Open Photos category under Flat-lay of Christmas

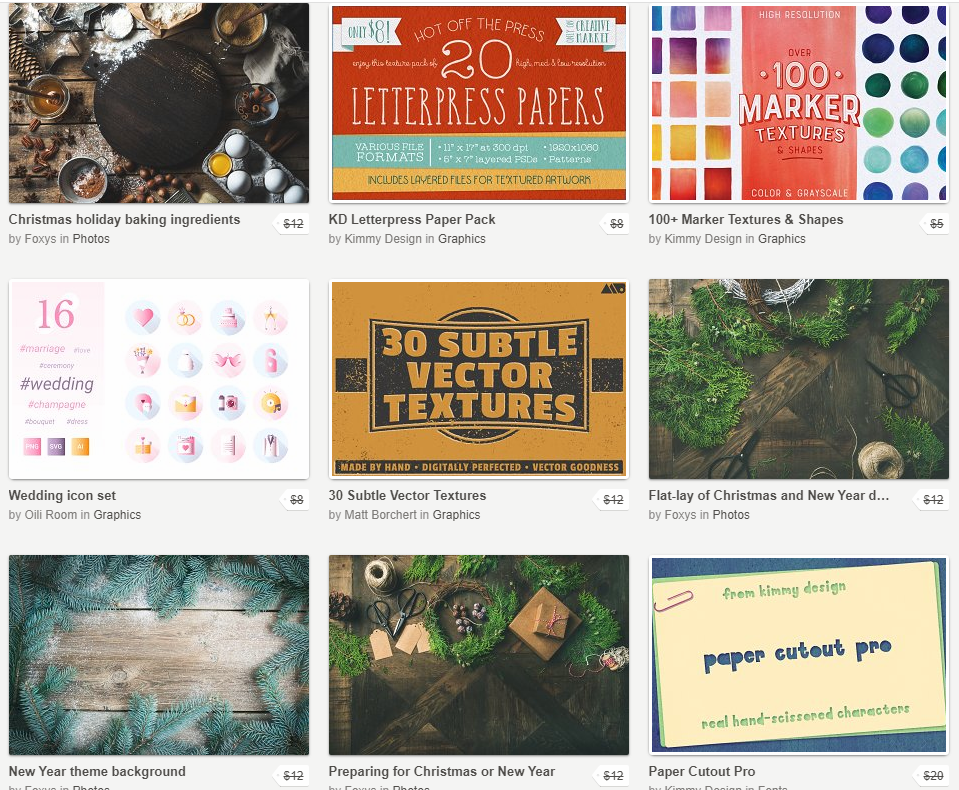pyautogui.click(x=731, y=515)
